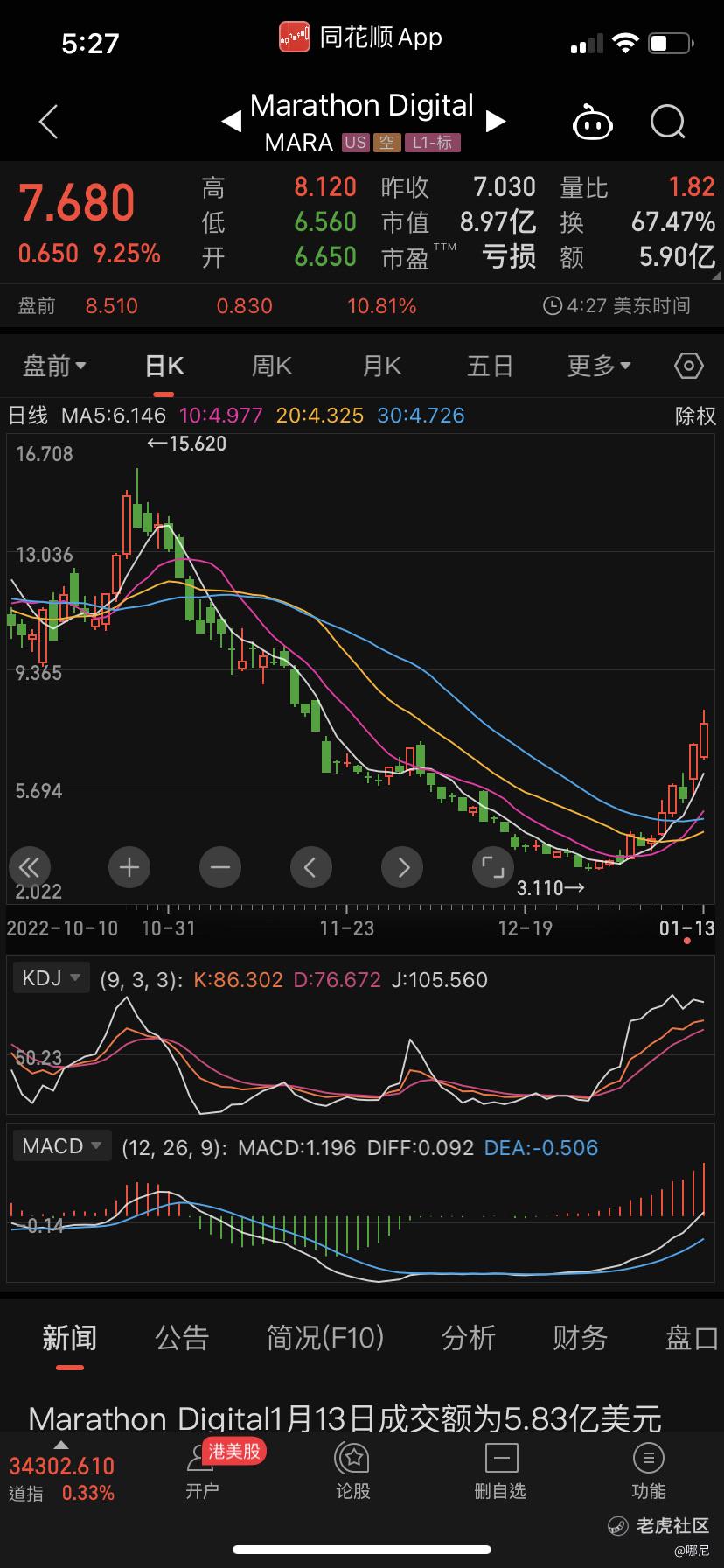
Task: Tap the back arrow icon
Action: point(49,122)
